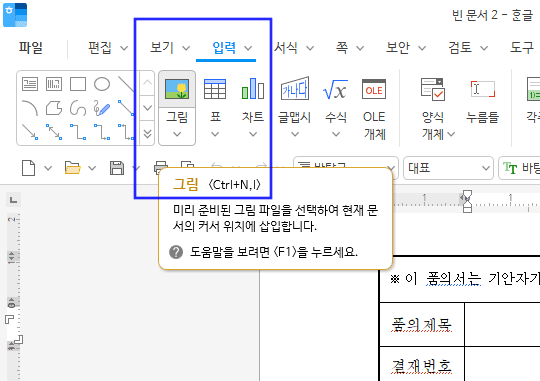The image size is (540, 381).
Task: Insert a 누름틀 field
Action: coord(482,100)
